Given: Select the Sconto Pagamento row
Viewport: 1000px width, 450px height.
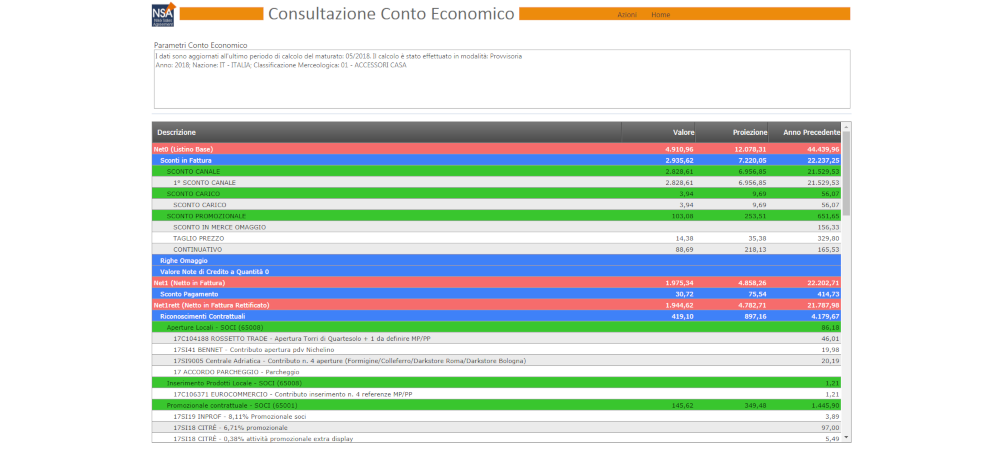Looking at the screenshot, I should (497, 294).
